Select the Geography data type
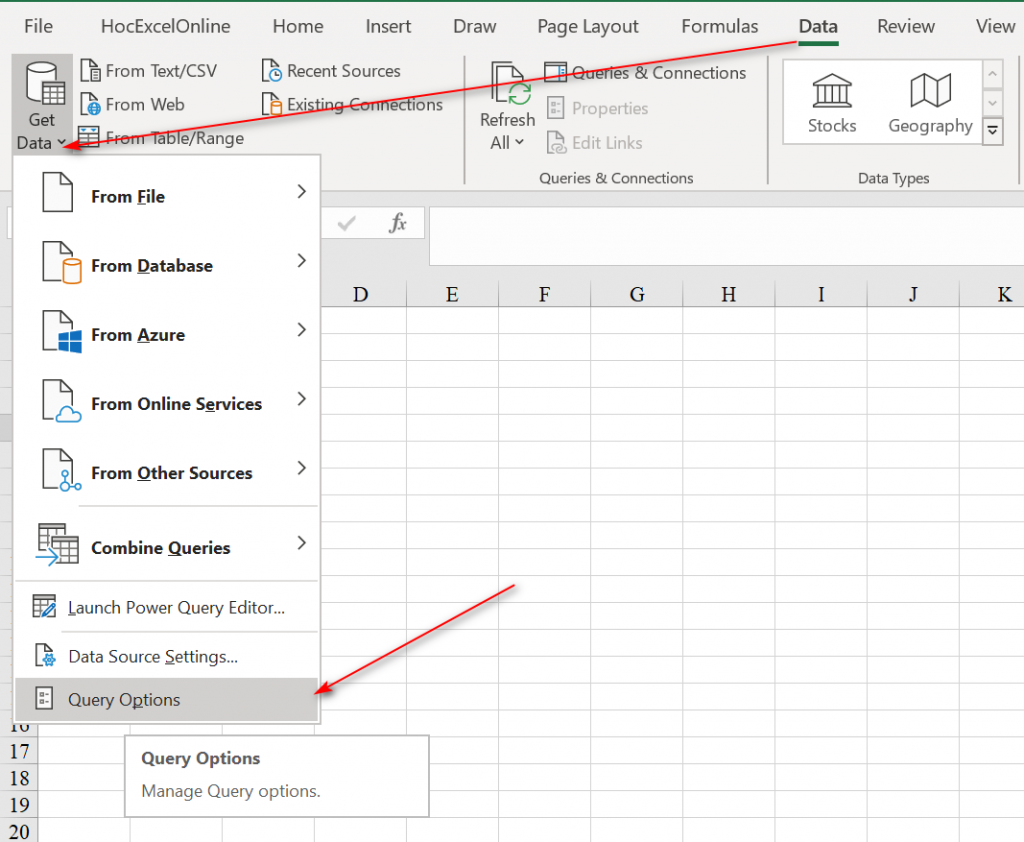Viewport: 1024px width, 842px height. 930,102
